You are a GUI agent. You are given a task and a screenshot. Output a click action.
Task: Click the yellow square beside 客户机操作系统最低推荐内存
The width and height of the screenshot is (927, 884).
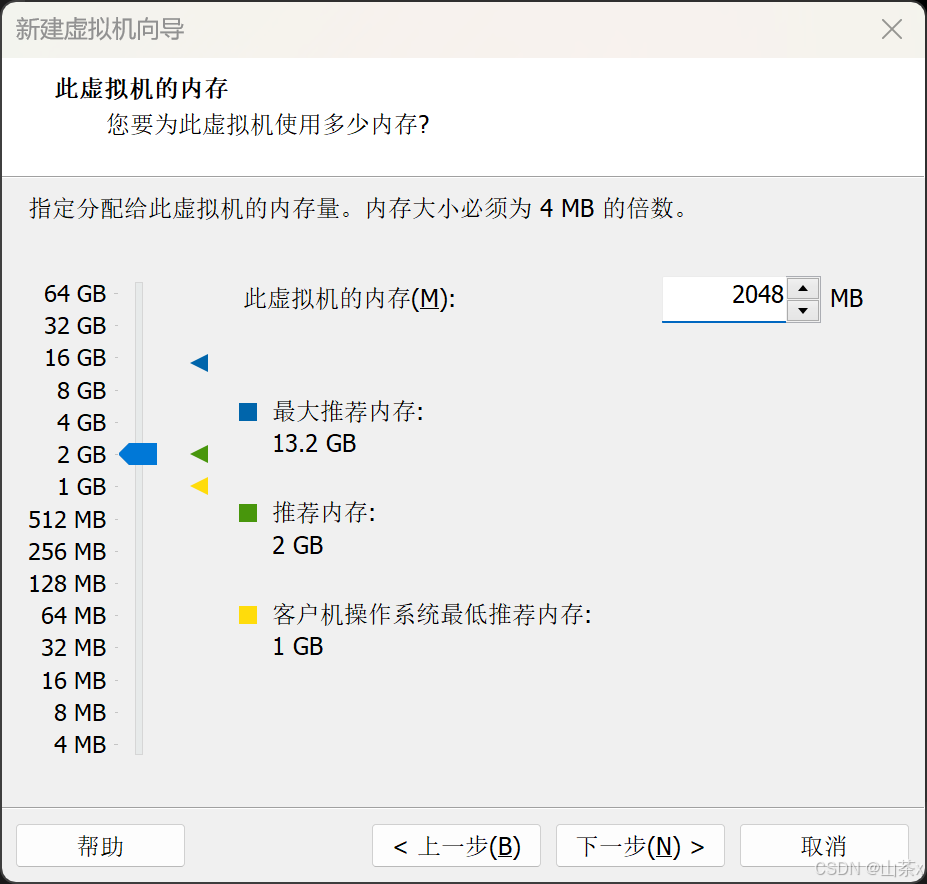247,614
